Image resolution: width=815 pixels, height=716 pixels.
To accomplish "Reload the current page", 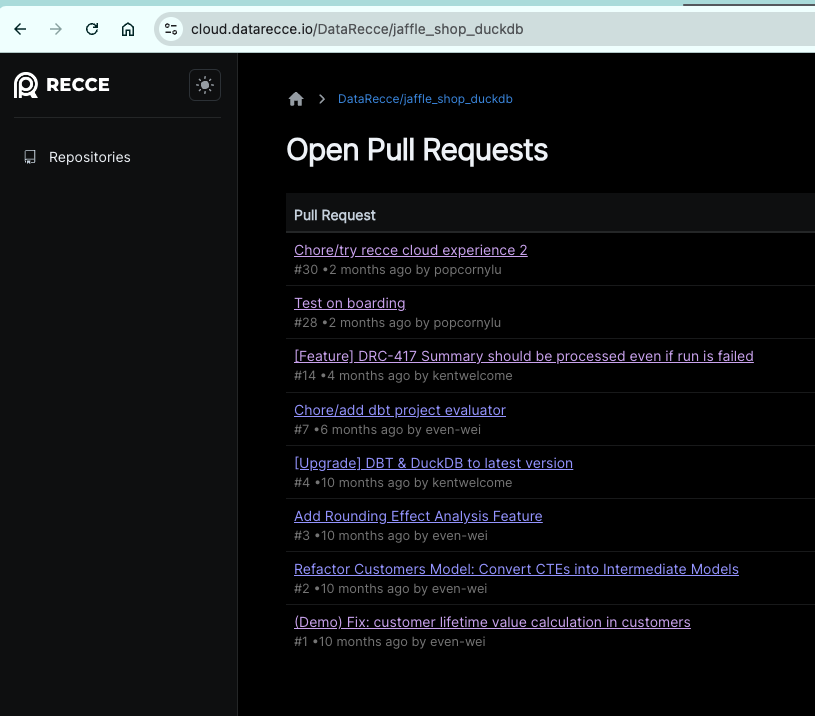I will coord(92,29).
